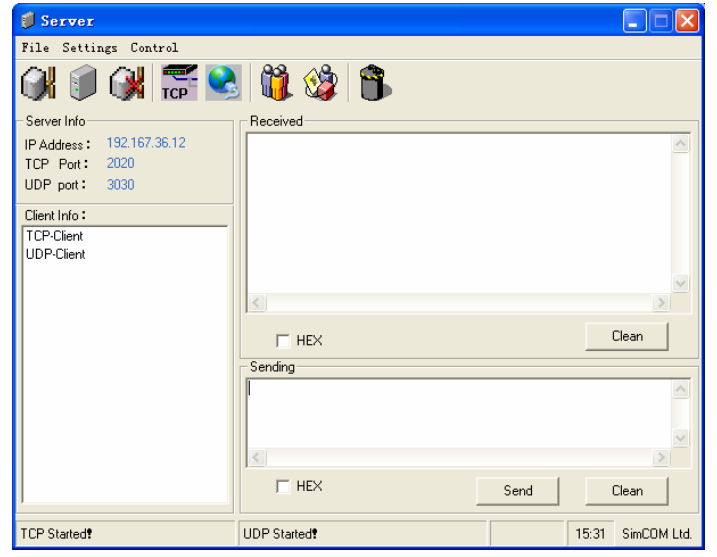Click UDP port value 3030
Viewport: 717px width, 557px height.
[x=121, y=184]
